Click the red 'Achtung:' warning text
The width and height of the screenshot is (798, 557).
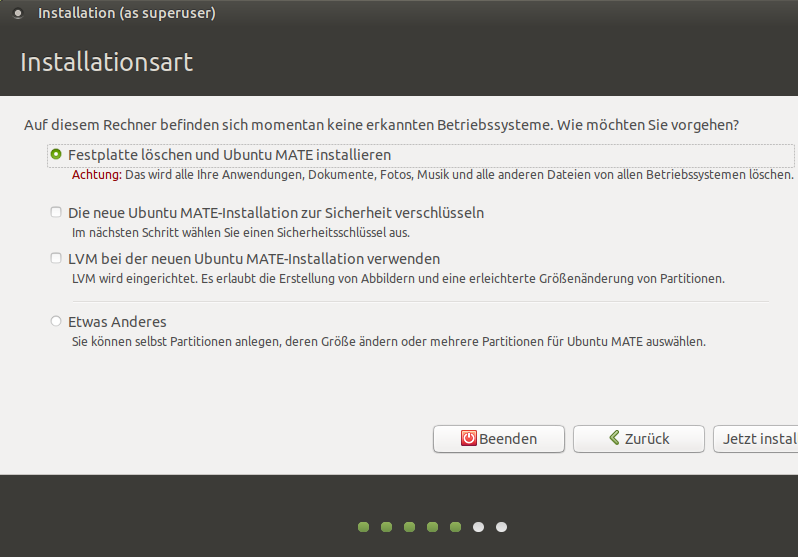pyautogui.click(x=96, y=175)
